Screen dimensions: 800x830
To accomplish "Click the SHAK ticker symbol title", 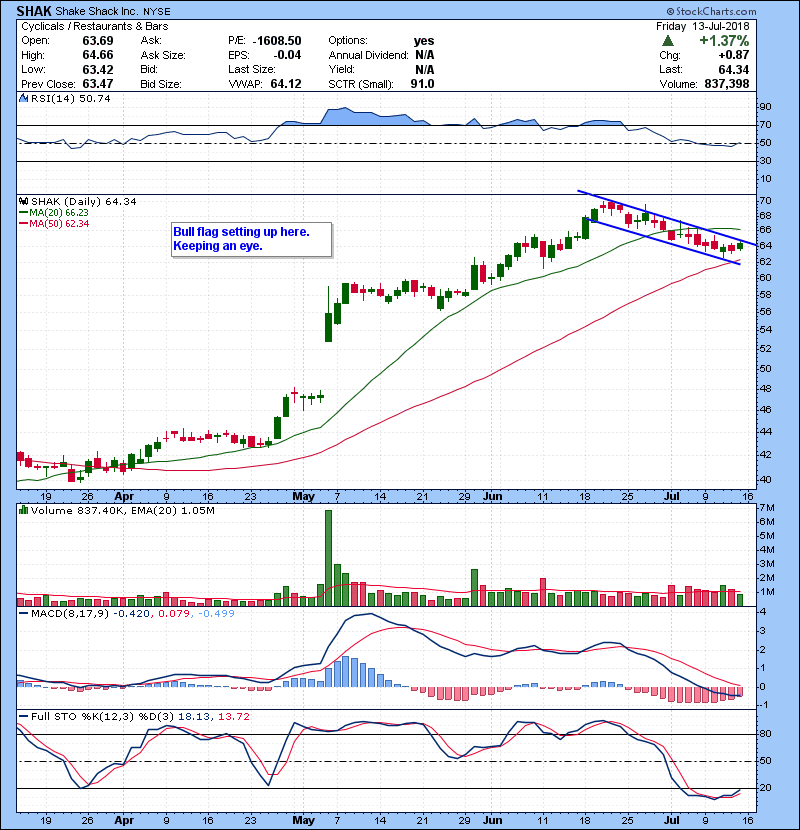I will click(34, 11).
